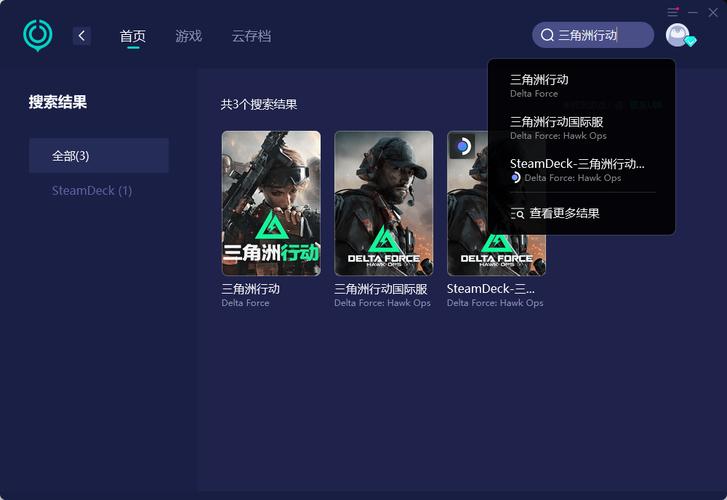The width and height of the screenshot is (727, 500).
Task: Switch to the 游戏 tab
Action: point(189,36)
